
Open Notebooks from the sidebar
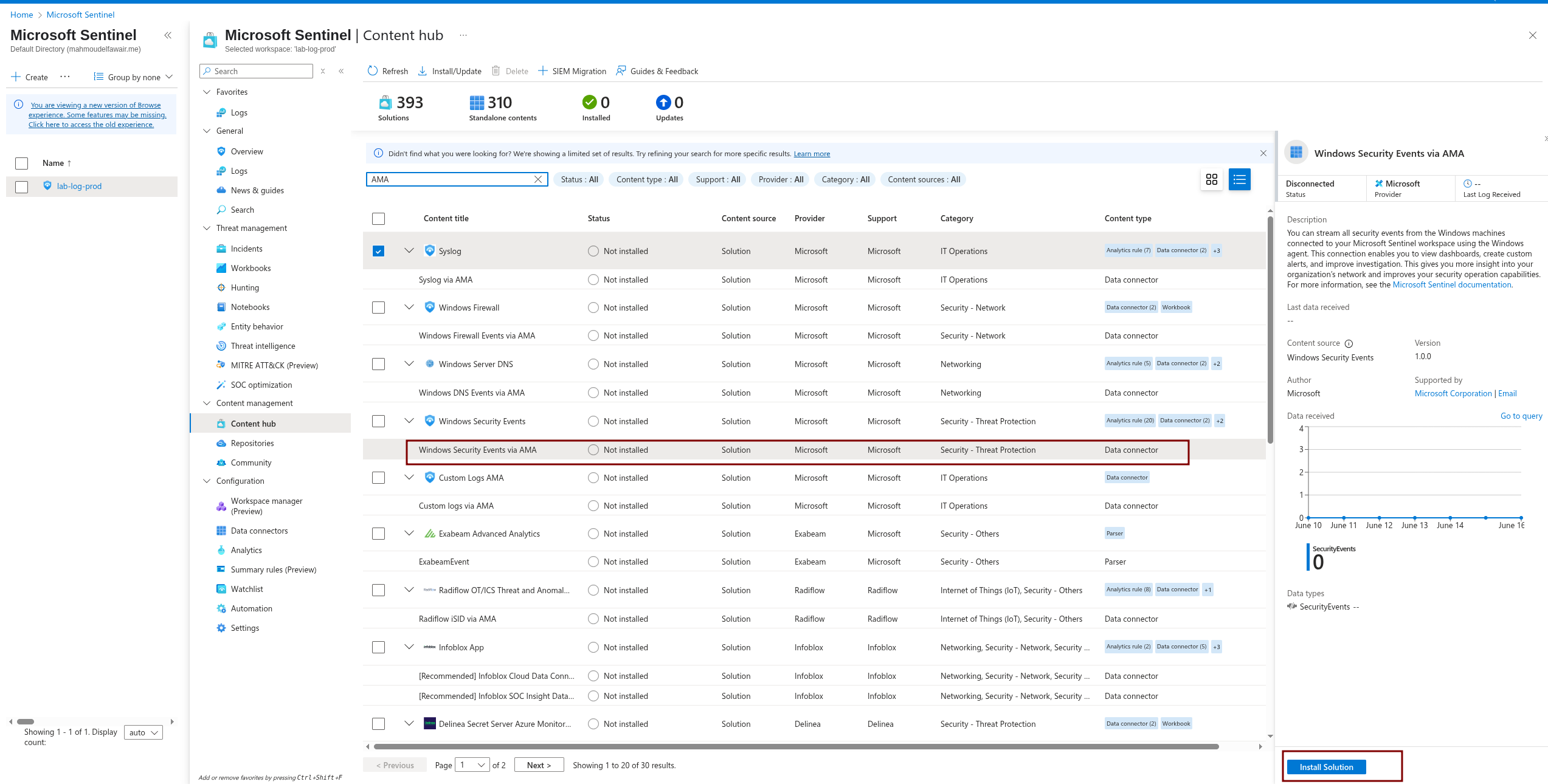pos(250,307)
